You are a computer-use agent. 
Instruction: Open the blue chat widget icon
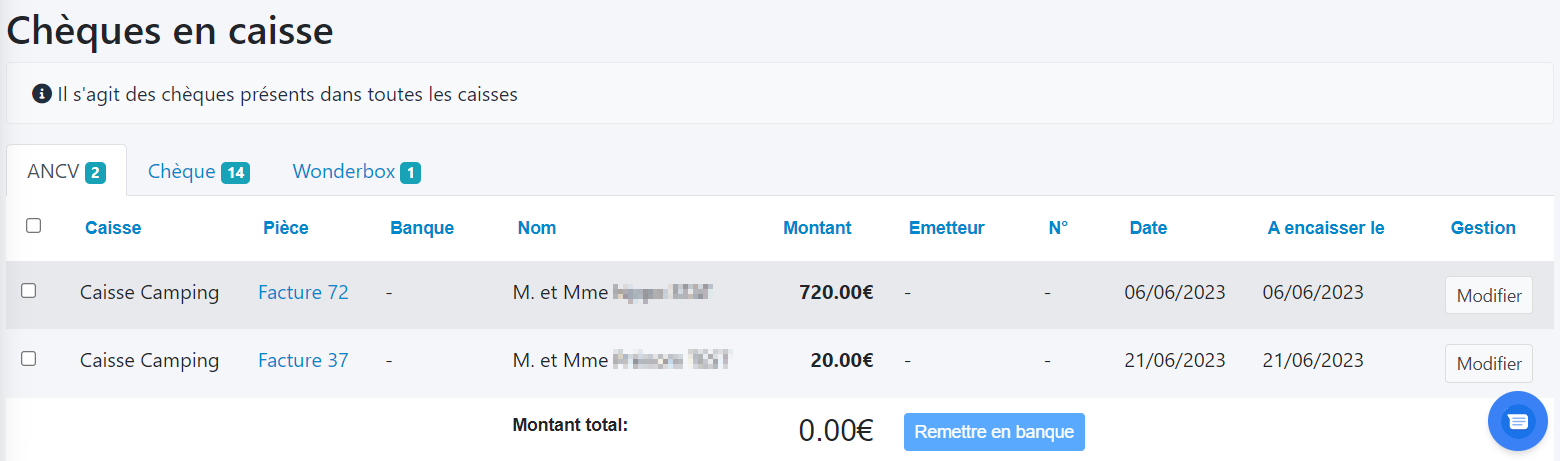click(x=1517, y=421)
